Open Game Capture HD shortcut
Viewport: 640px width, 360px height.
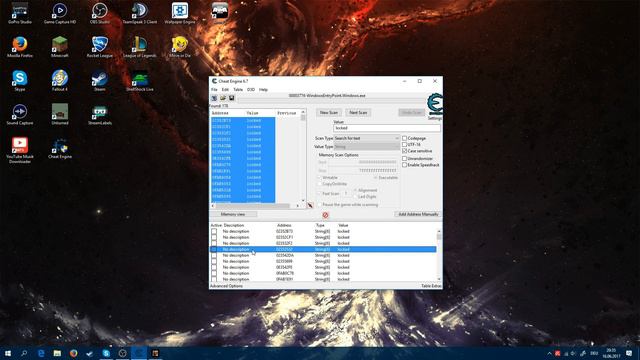60,13
